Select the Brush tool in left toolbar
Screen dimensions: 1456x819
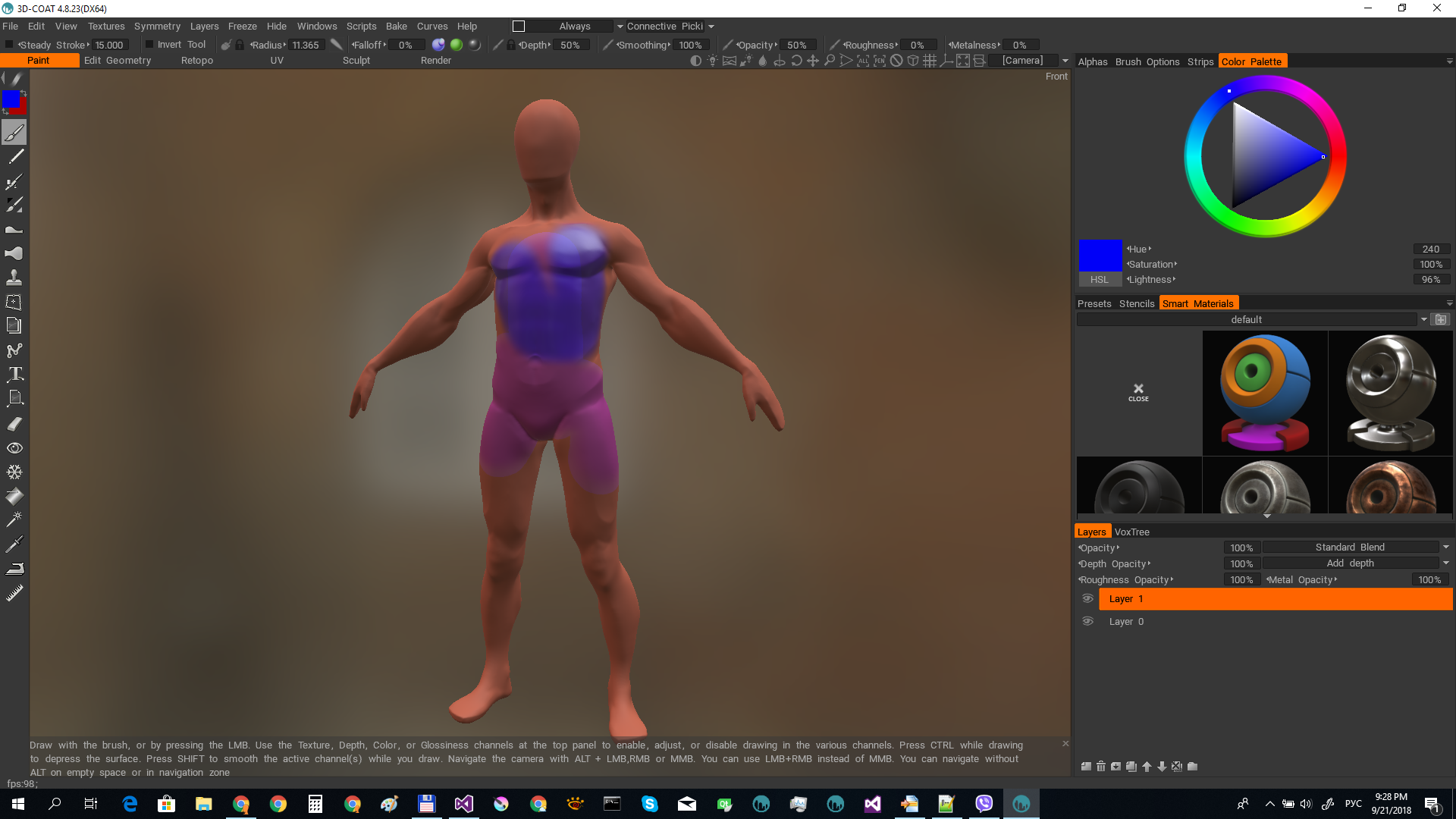coord(14,133)
